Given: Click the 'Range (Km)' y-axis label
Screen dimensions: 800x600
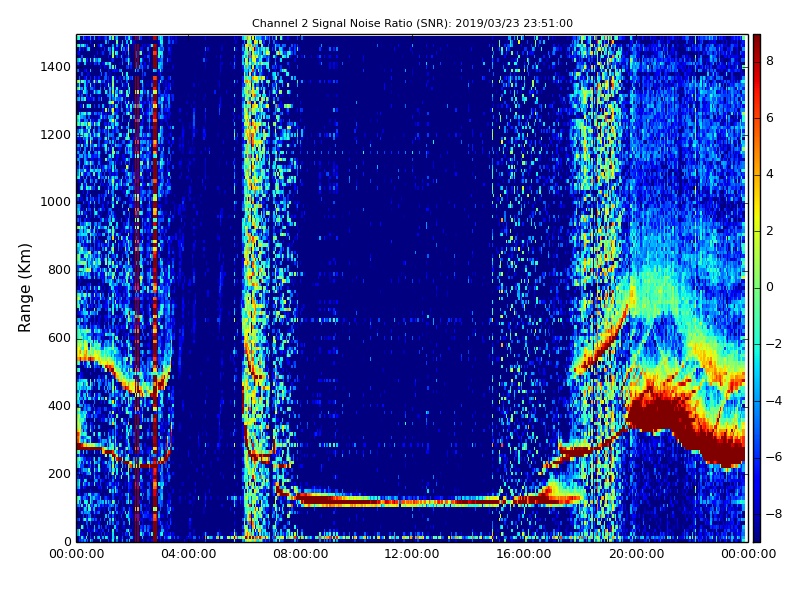Looking at the screenshot, I should pyautogui.click(x=24, y=288).
